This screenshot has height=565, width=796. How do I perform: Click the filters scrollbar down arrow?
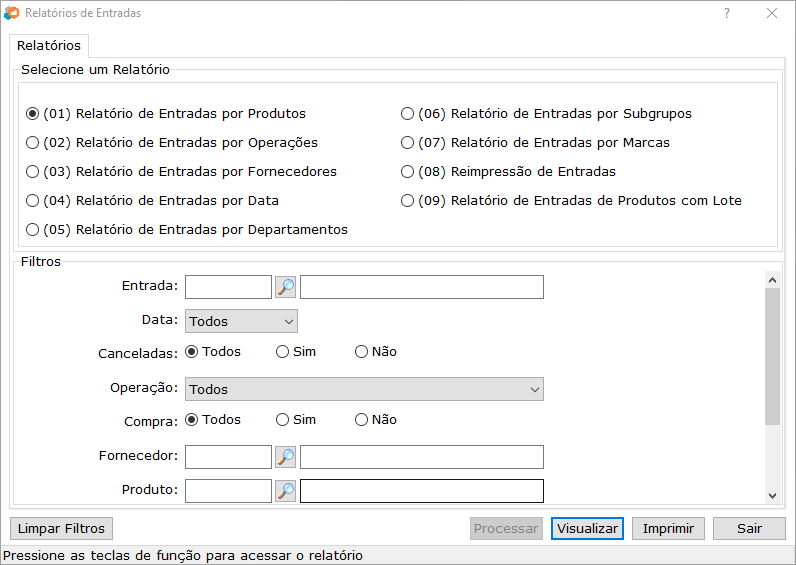(x=772, y=495)
